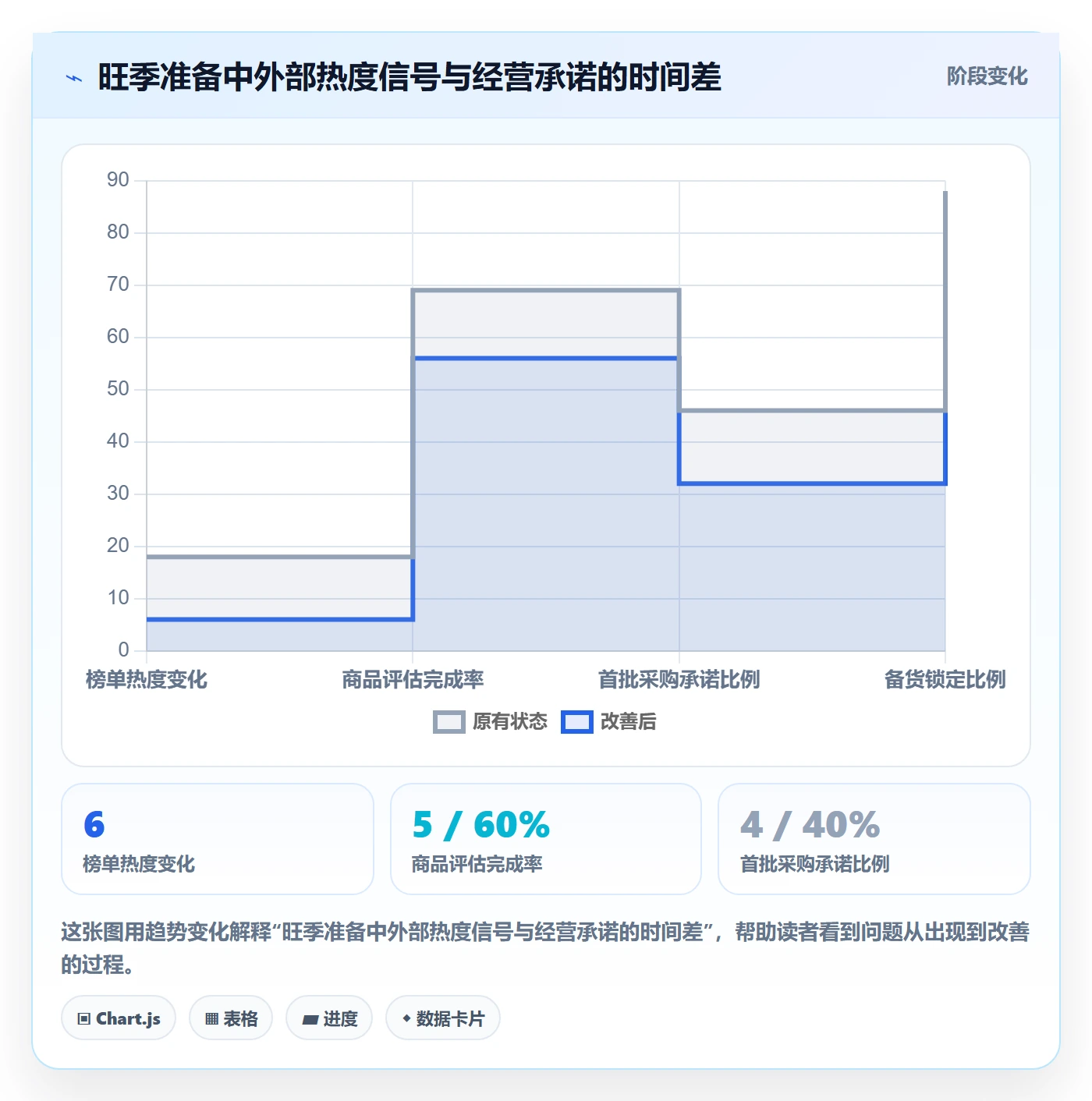Click the diamond icon in 数据卡片 chip
The height and width of the screenshot is (1101, 1092).
pyautogui.click(x=406, y=1018)
